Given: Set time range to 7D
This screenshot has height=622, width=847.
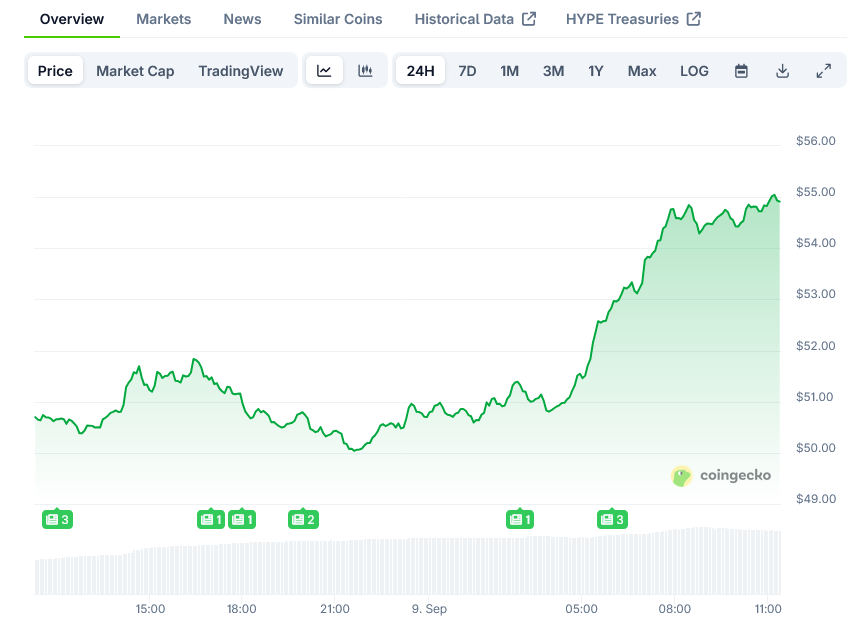Looking at the screenshot, I should coord(467,71).
